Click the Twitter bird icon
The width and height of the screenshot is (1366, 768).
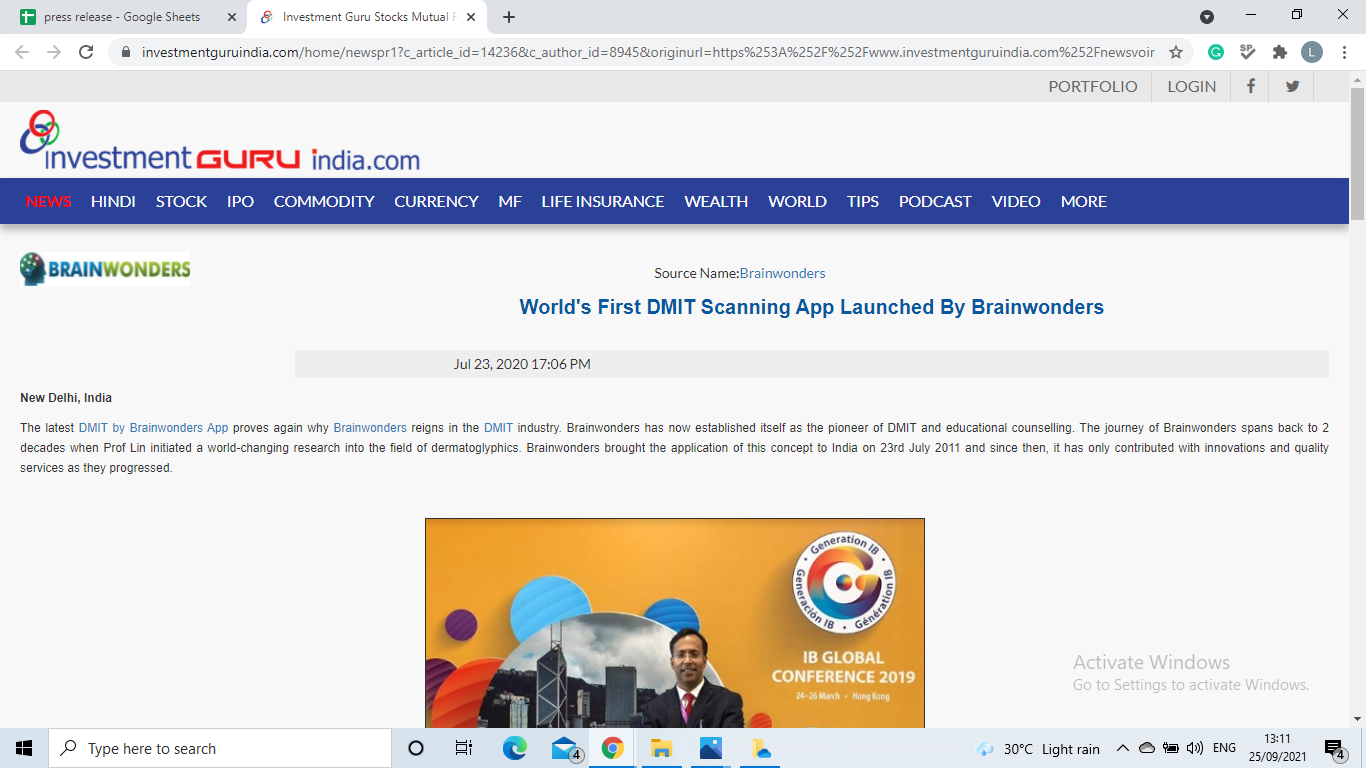[1292, 86]
